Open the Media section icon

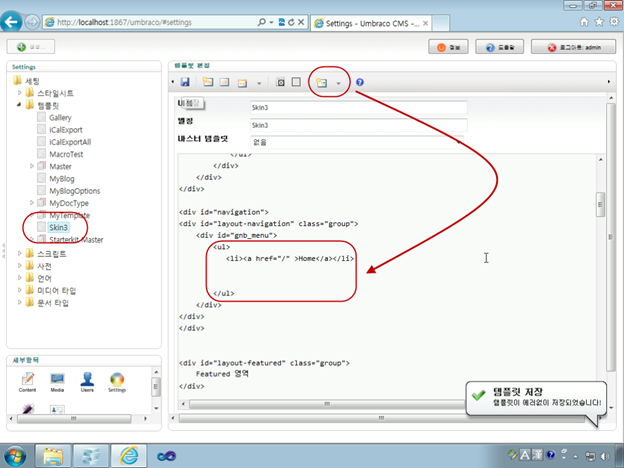pyautogui.click(x=57, y=382)
